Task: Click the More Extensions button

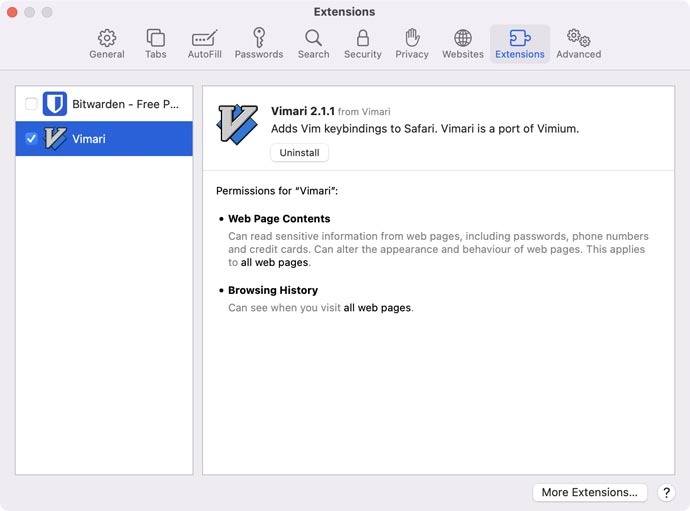Action: point(589,492)
